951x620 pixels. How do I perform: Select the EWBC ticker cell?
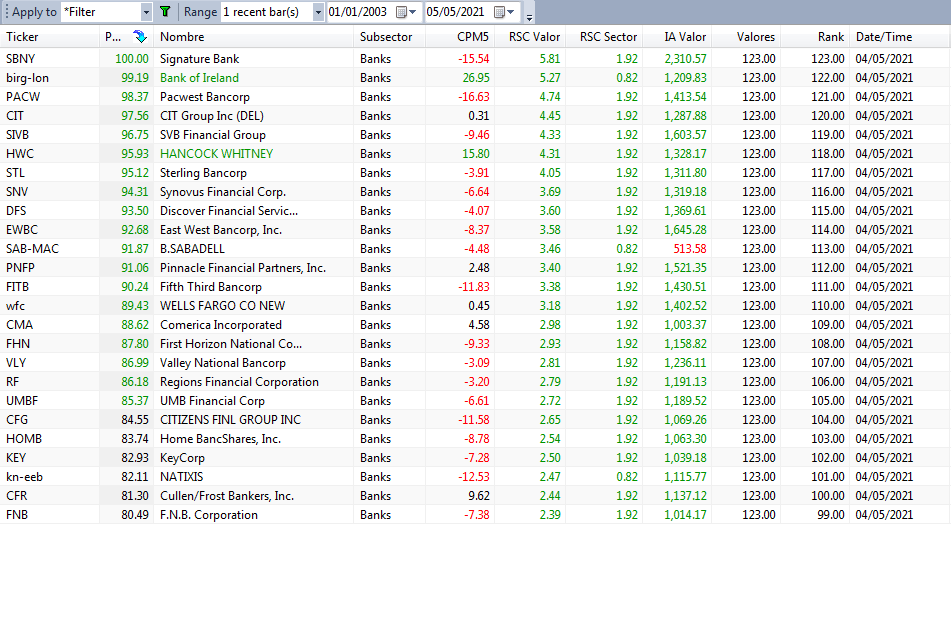tap(22, 230)
